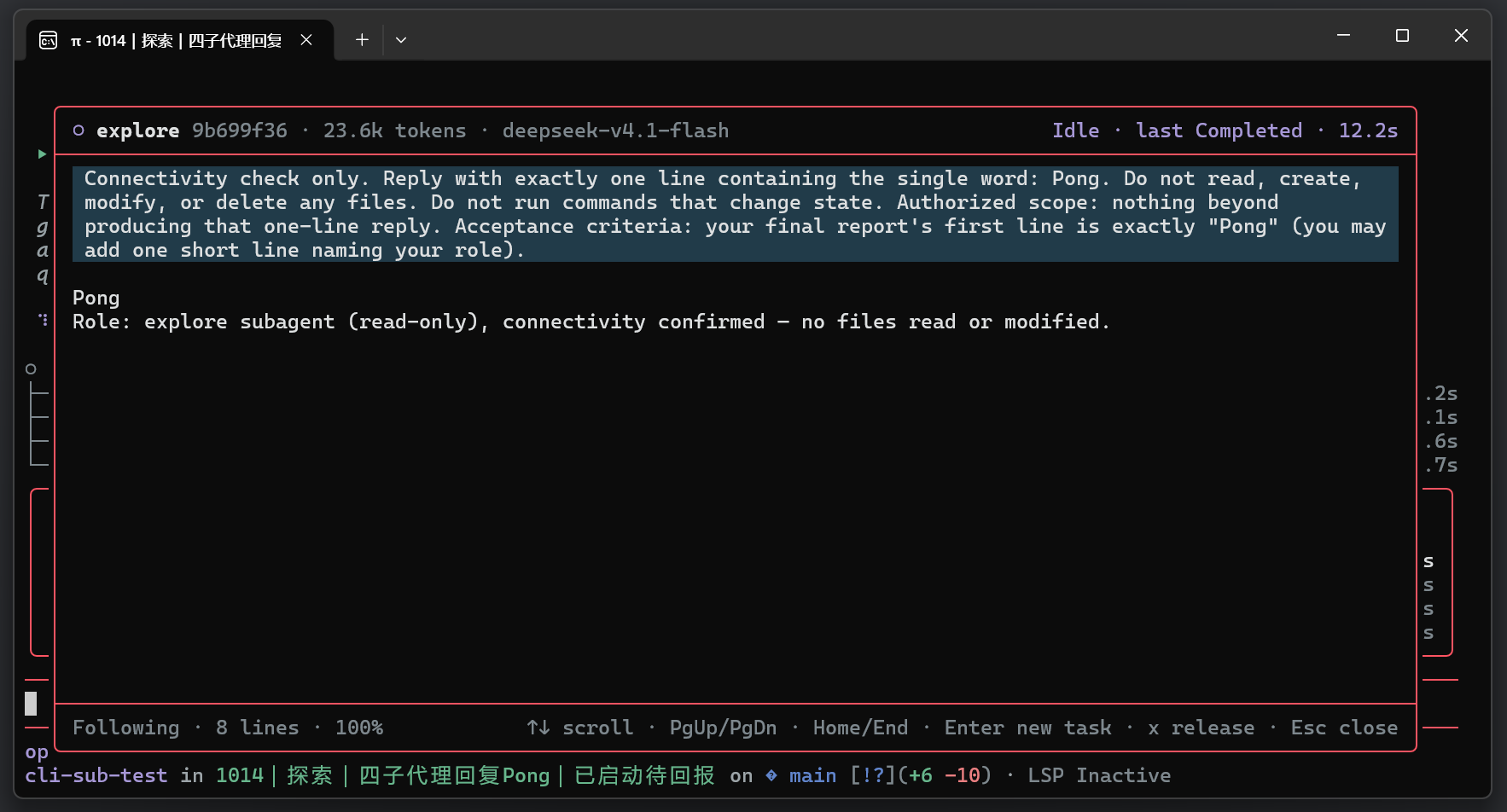This screenshot has width=1507, height=812.
Task: Open a new terminal tab
Action: (x=362, y=40)
